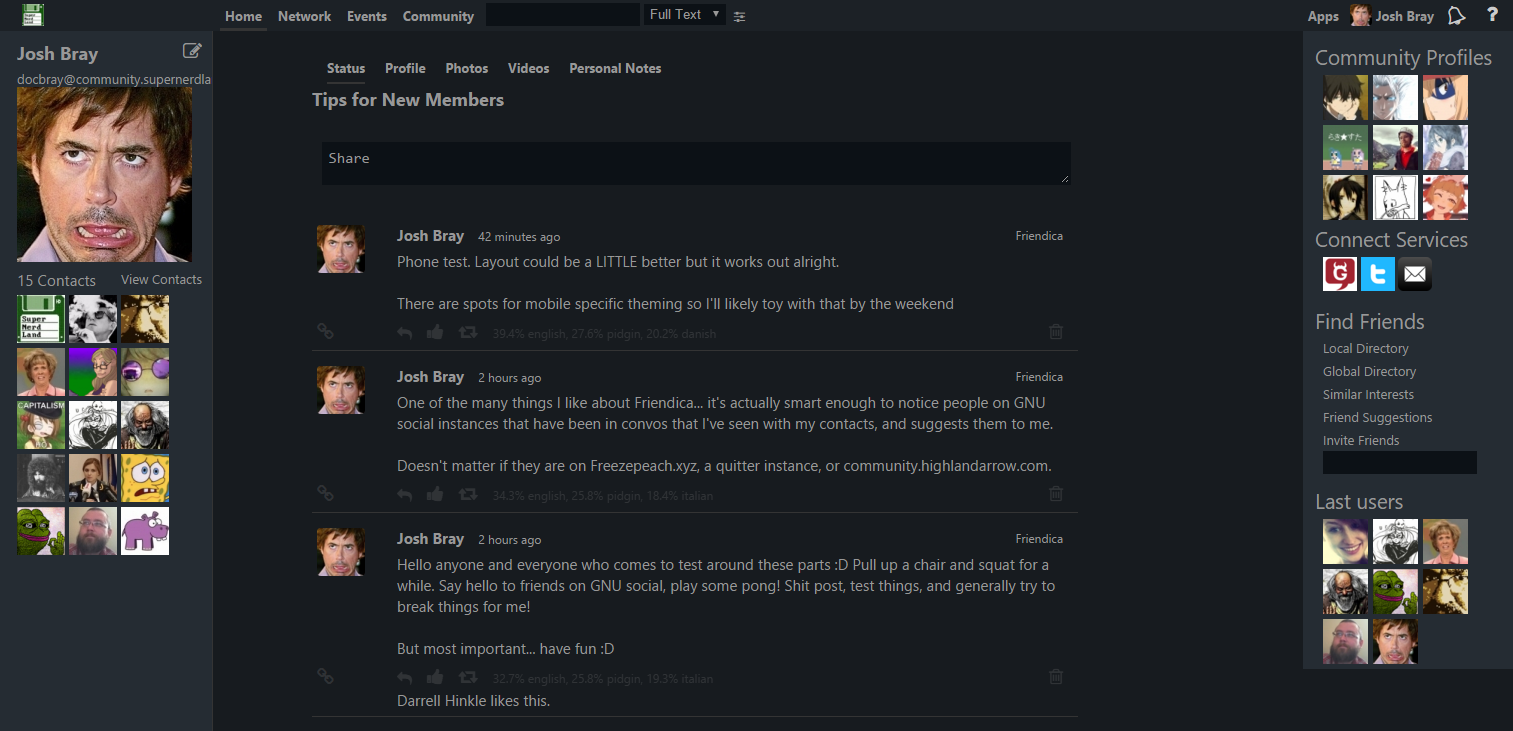
Task: Open the help question mark icon
Action: pyautogui.click(x=1492, y=16)
